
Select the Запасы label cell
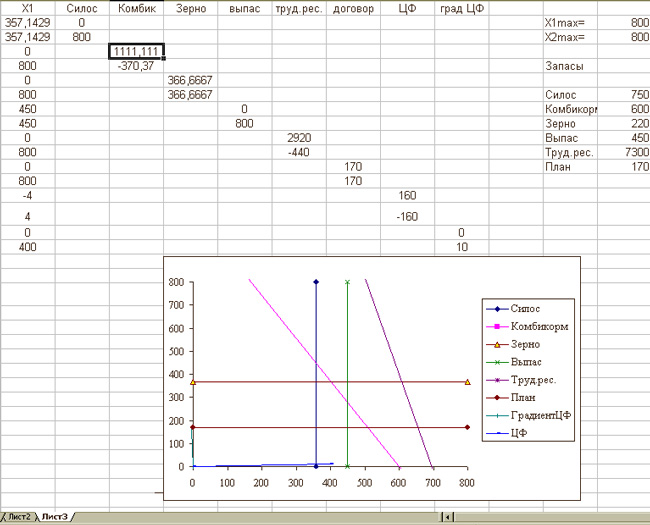570,66
